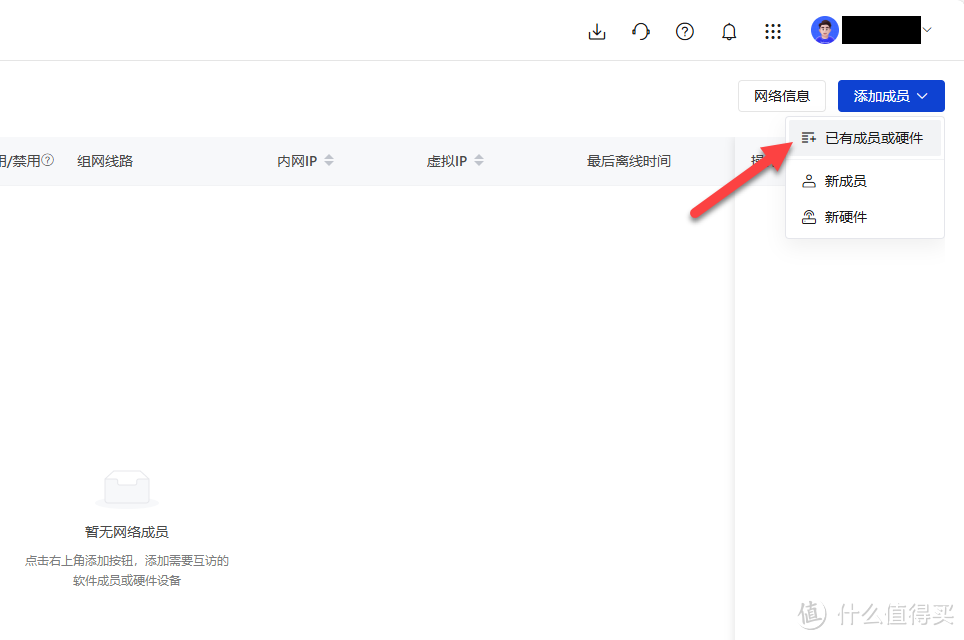Click the 已有成员或硬件 list-add icon
This screenshot has height=640, width=964.
pos(809,138)
